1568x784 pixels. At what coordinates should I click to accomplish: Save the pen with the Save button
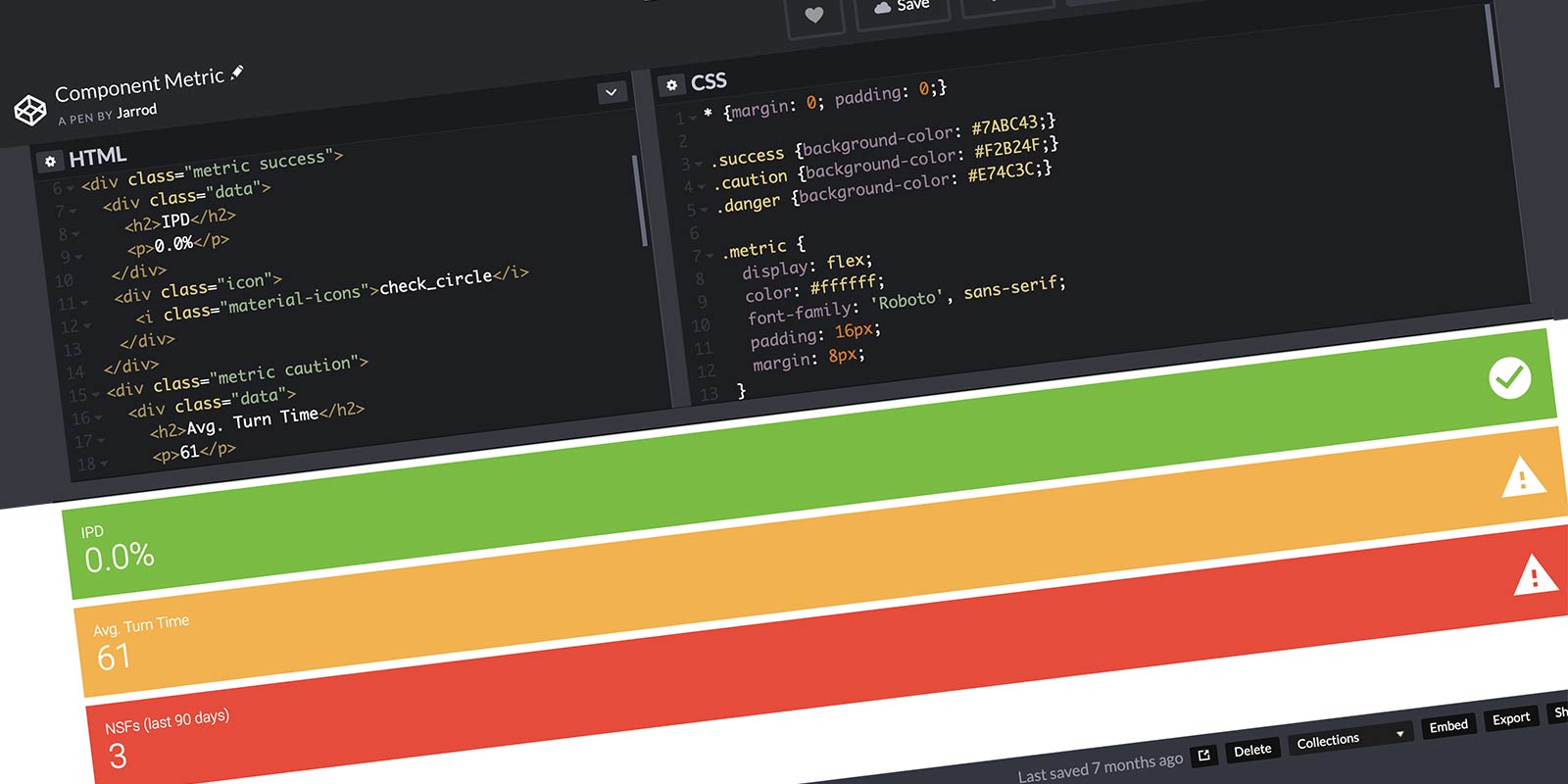tap(904, 8)
